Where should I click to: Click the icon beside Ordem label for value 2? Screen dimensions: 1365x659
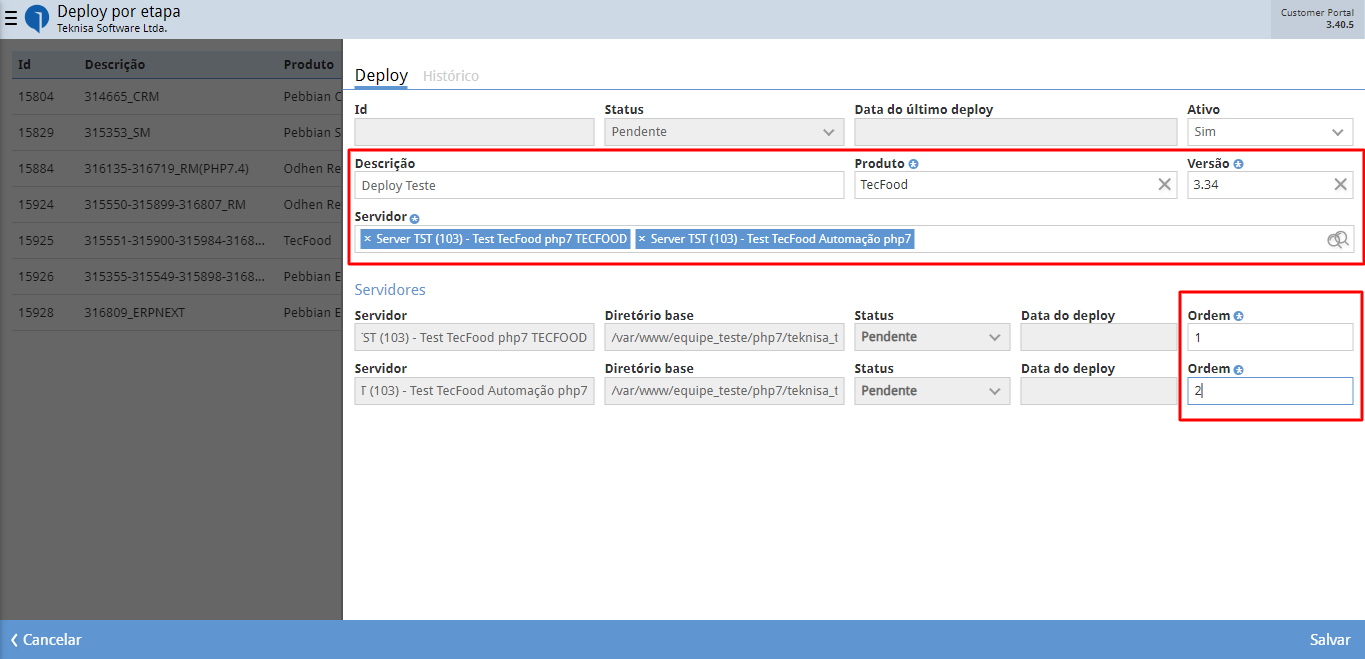(x=1238, y=370)
